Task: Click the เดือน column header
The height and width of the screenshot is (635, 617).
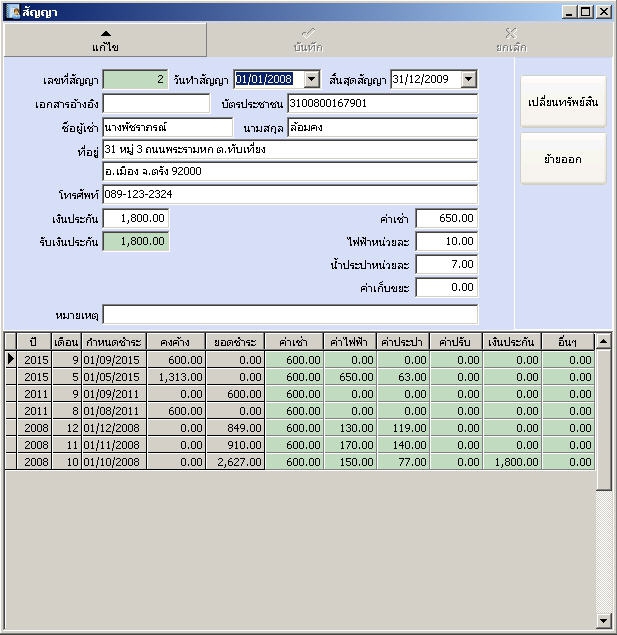Action: 66,342
